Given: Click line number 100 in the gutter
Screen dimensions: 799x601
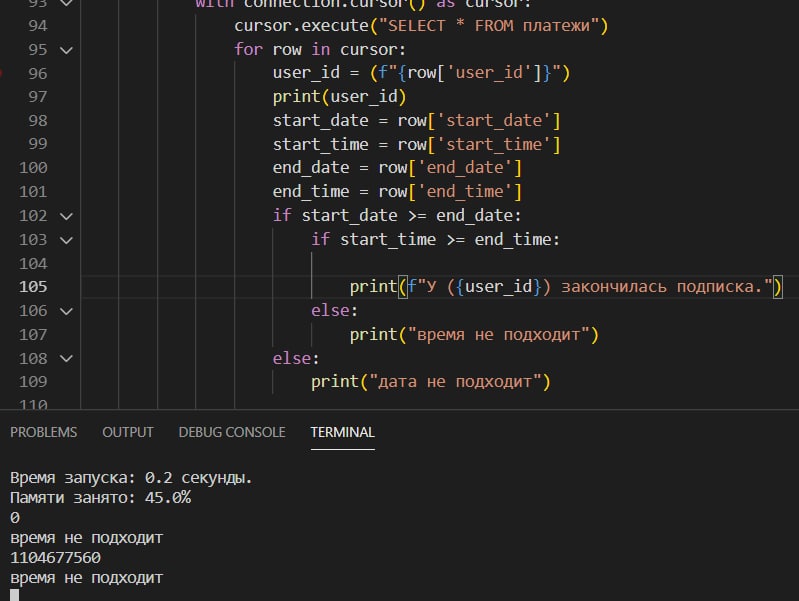Looking at the screenshot, I should click(x=33, y=168).
